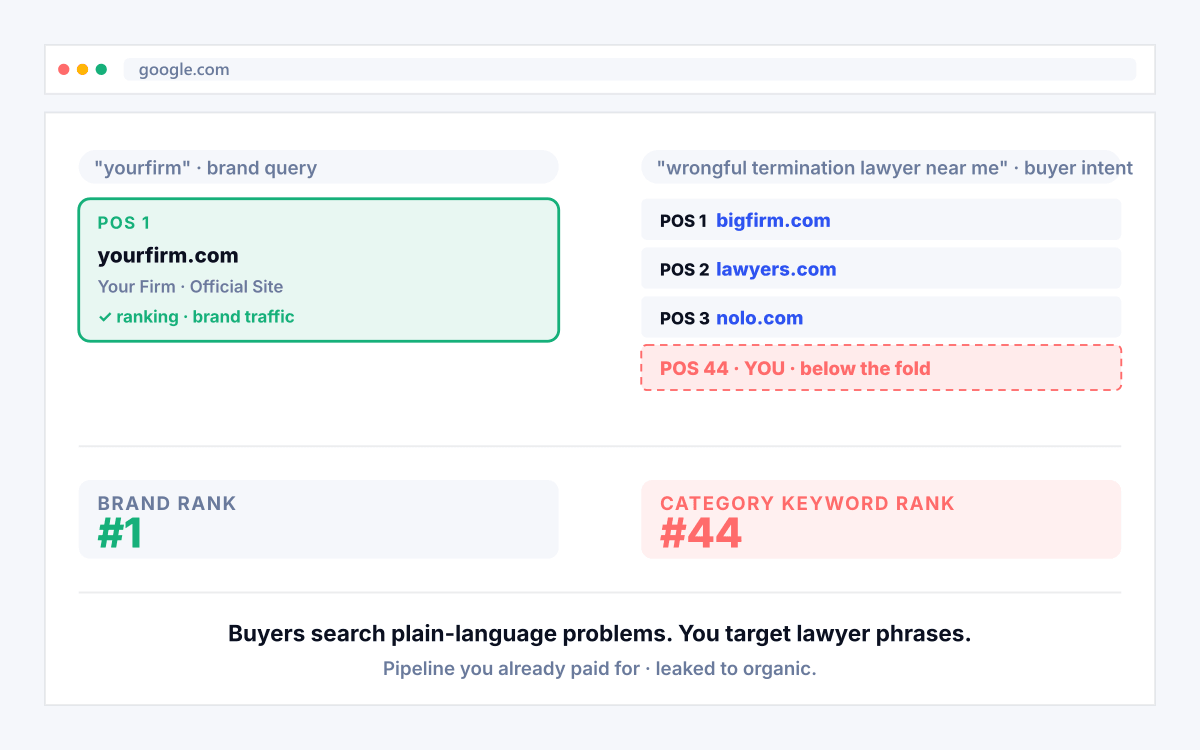Click the POS 2 result row
This screenshot has width=1200, height=750.
(881, 269)
